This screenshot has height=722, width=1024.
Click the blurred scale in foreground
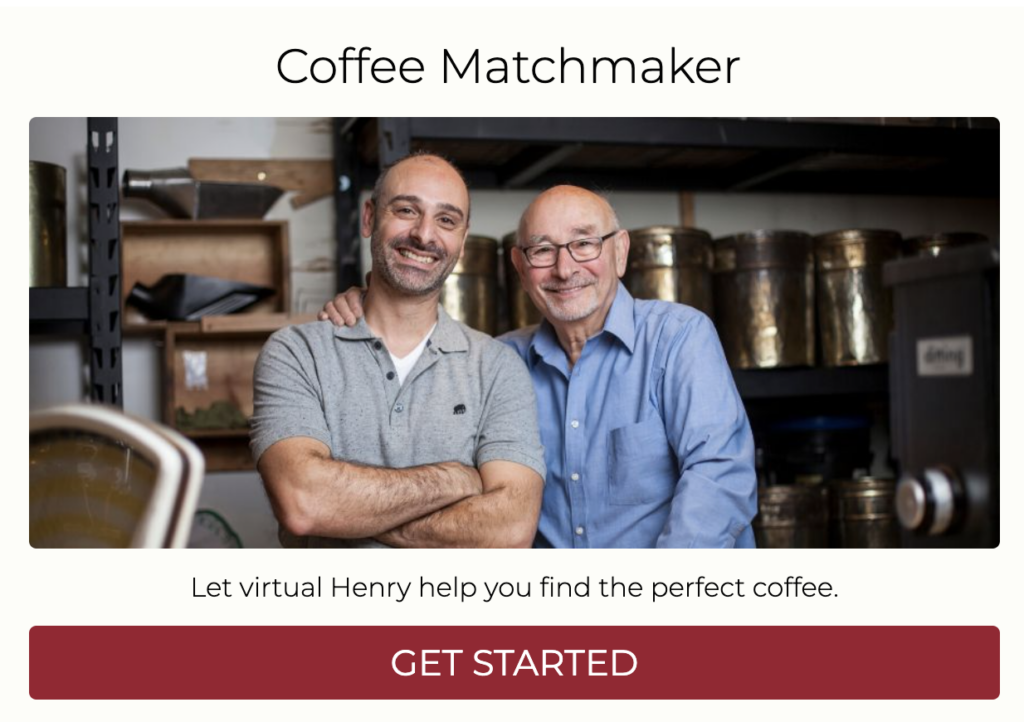pos(114,477)
